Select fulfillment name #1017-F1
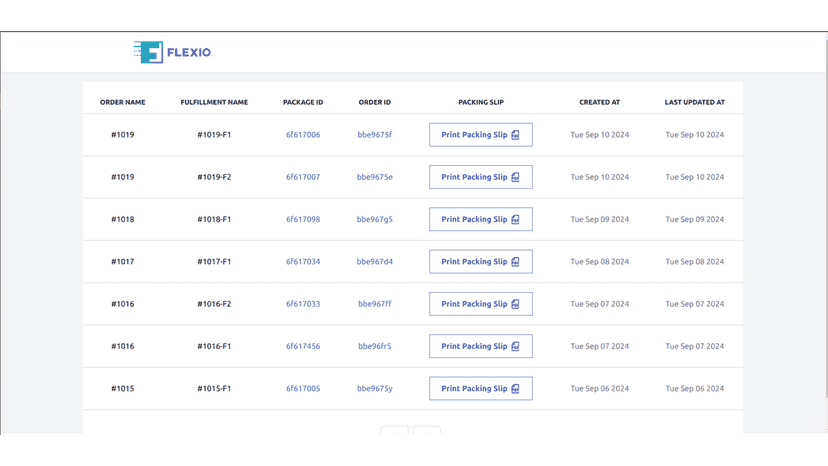 (x=214, y=262)
